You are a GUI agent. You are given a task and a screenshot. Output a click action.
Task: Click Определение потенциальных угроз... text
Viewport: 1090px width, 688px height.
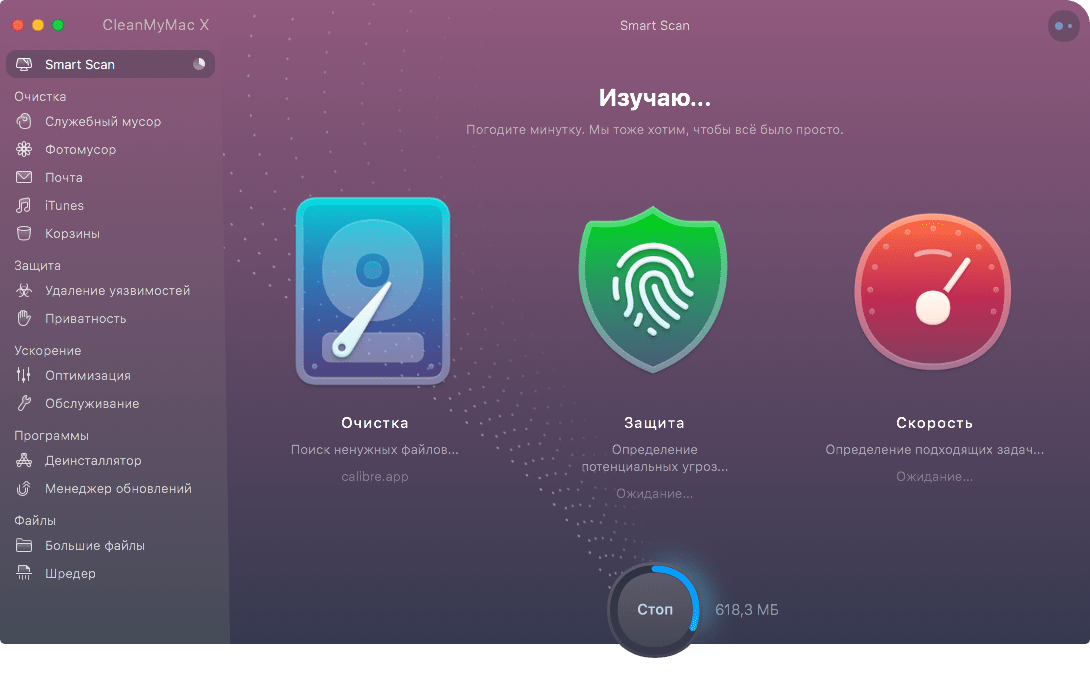[655, 458]
